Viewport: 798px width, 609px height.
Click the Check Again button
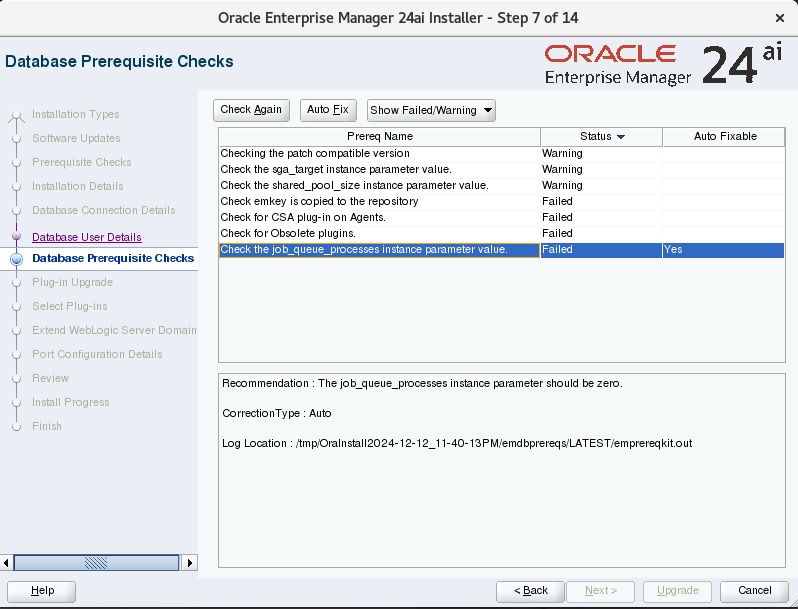251,110
